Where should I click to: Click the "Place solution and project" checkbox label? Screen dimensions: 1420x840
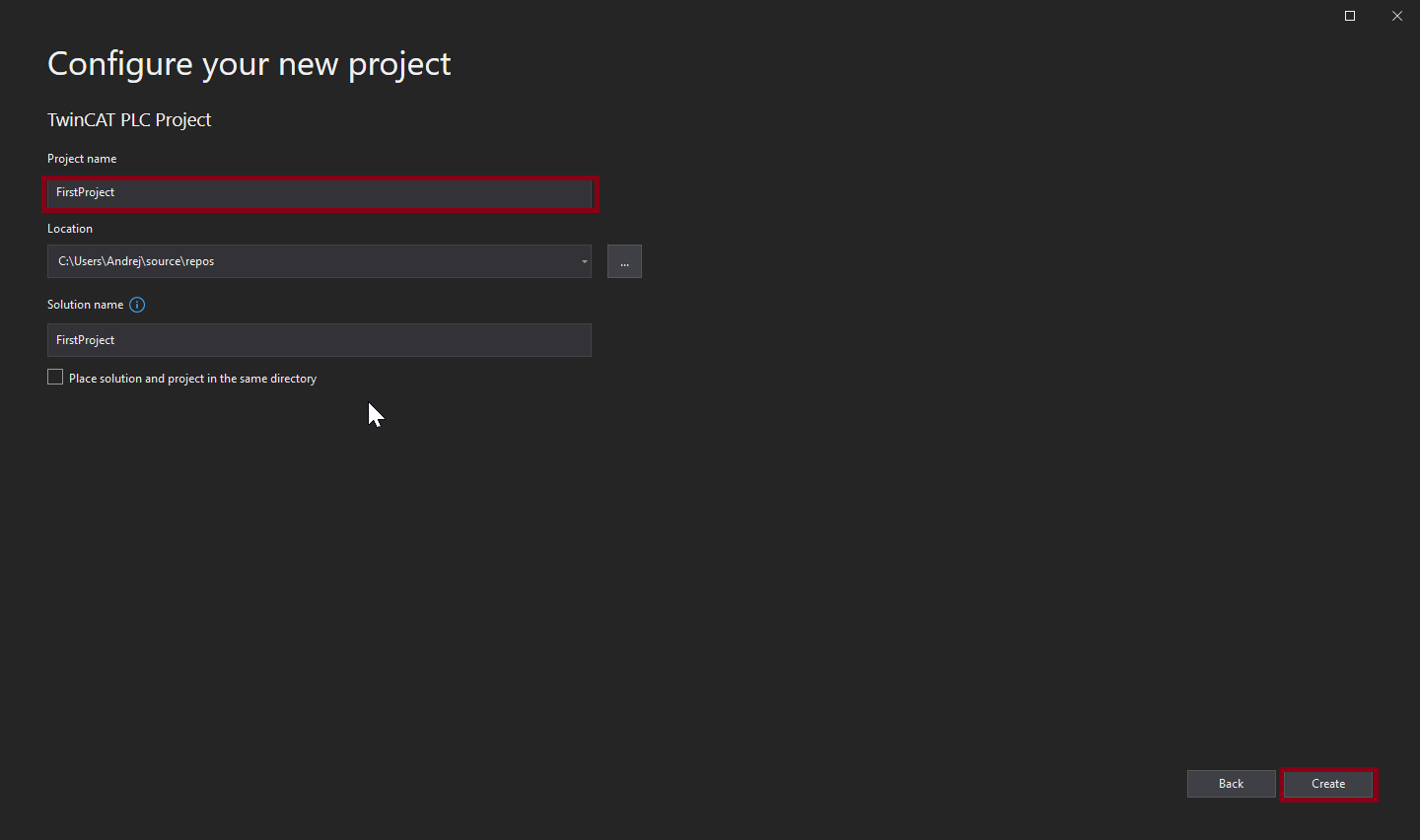pyautogui.click(x=192, y=379)
